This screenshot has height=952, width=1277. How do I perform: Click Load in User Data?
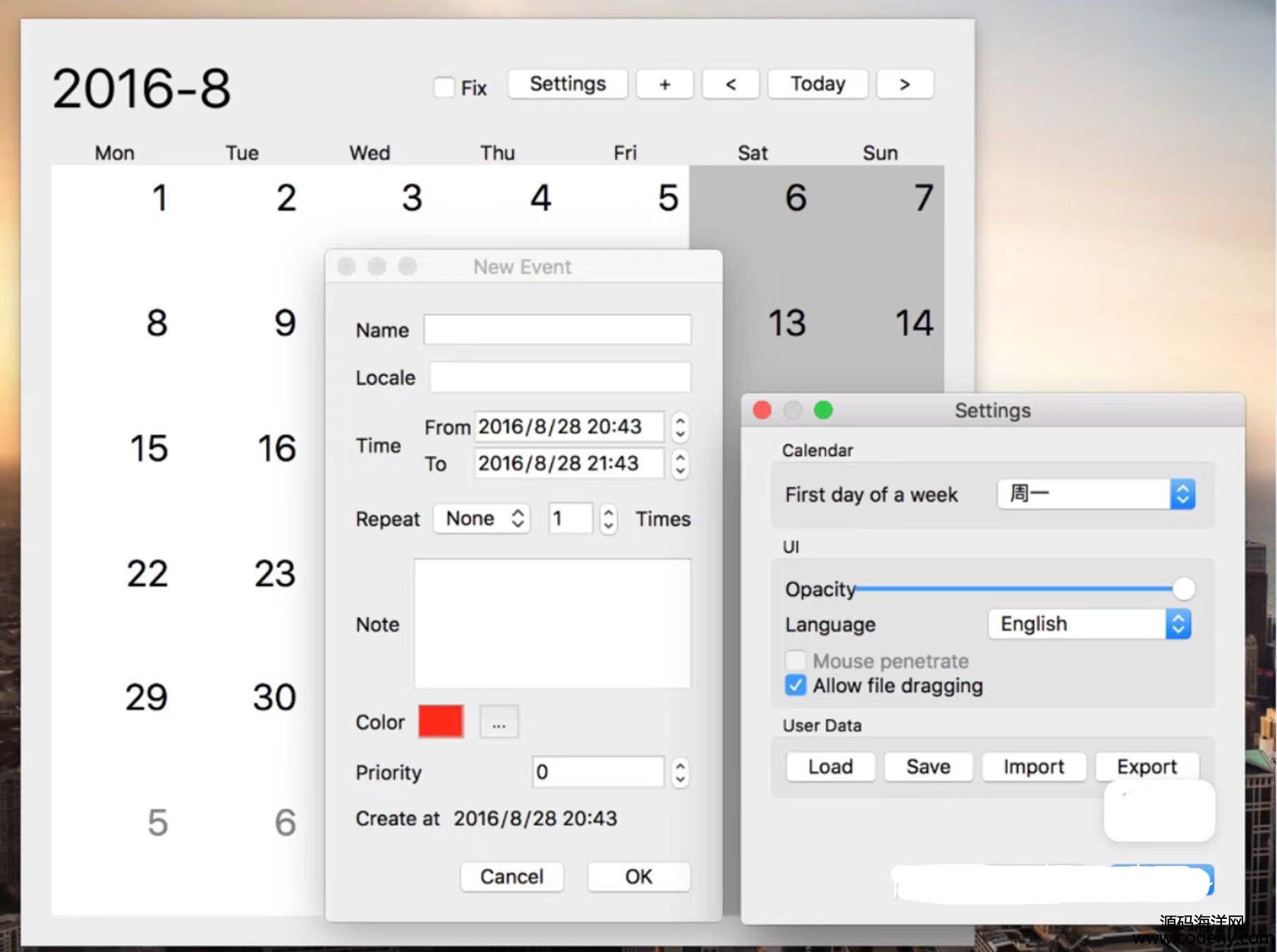tap(831, 767)
